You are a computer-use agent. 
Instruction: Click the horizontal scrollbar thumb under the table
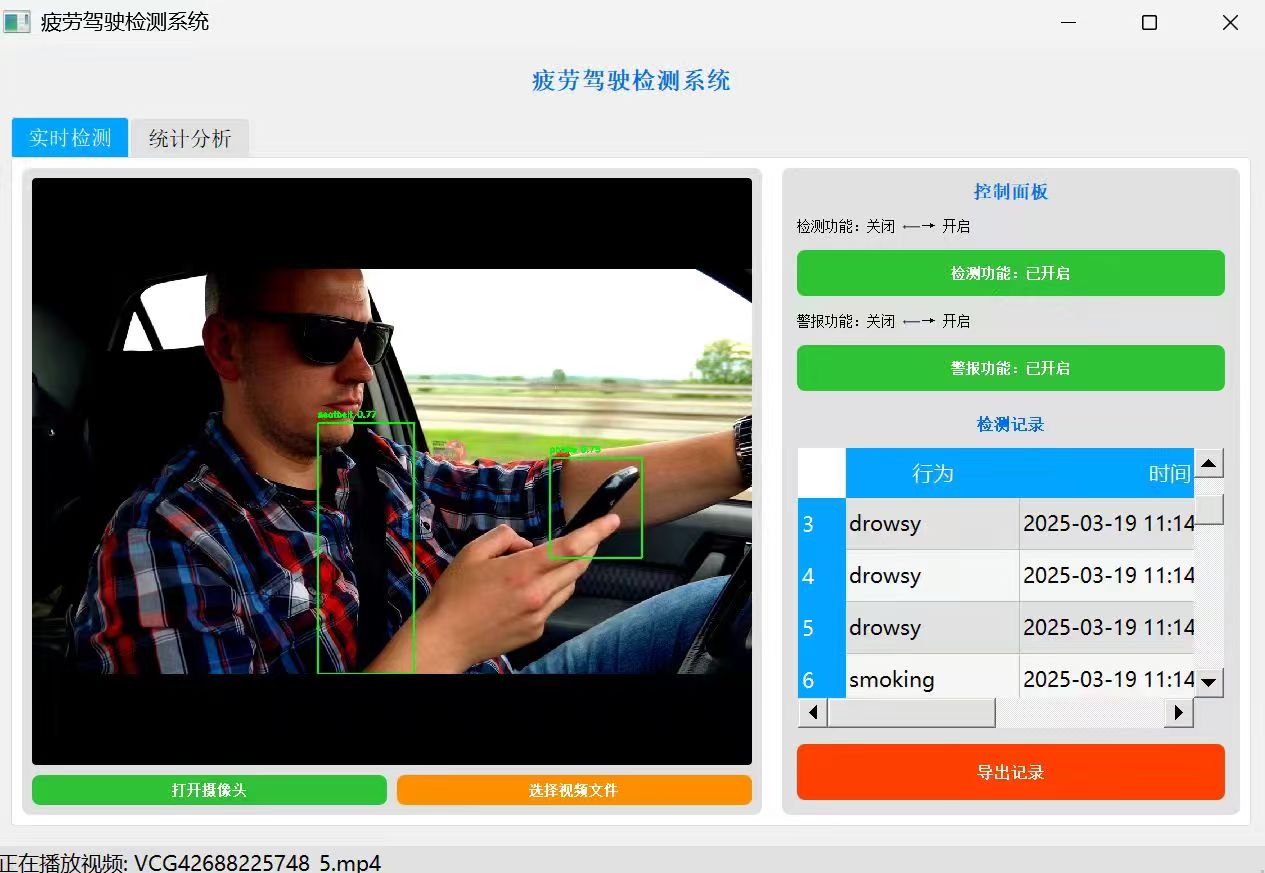pos(911,713)
